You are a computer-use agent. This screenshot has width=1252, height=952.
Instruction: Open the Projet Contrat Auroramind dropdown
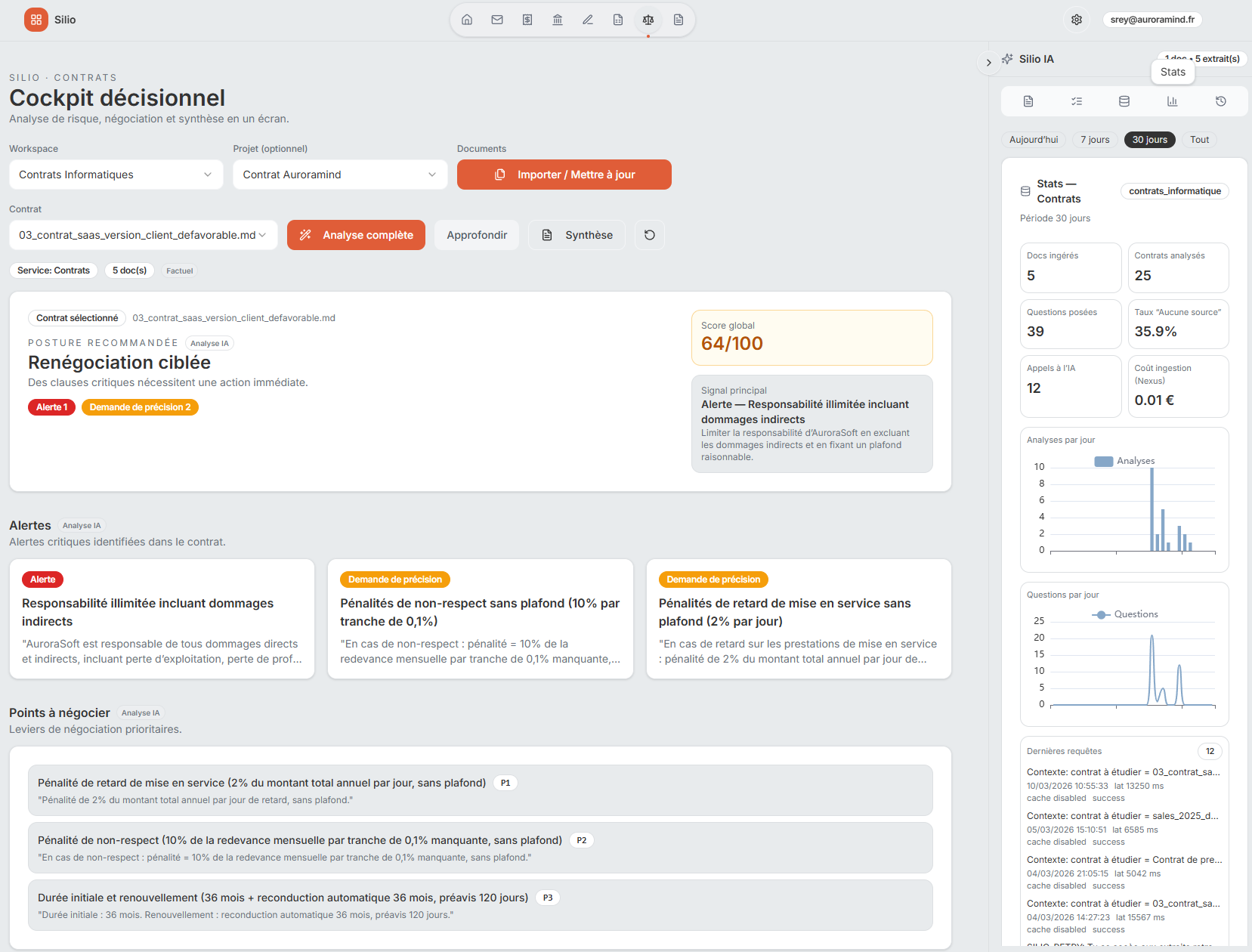pyautogui.click(x=339, y=175)
